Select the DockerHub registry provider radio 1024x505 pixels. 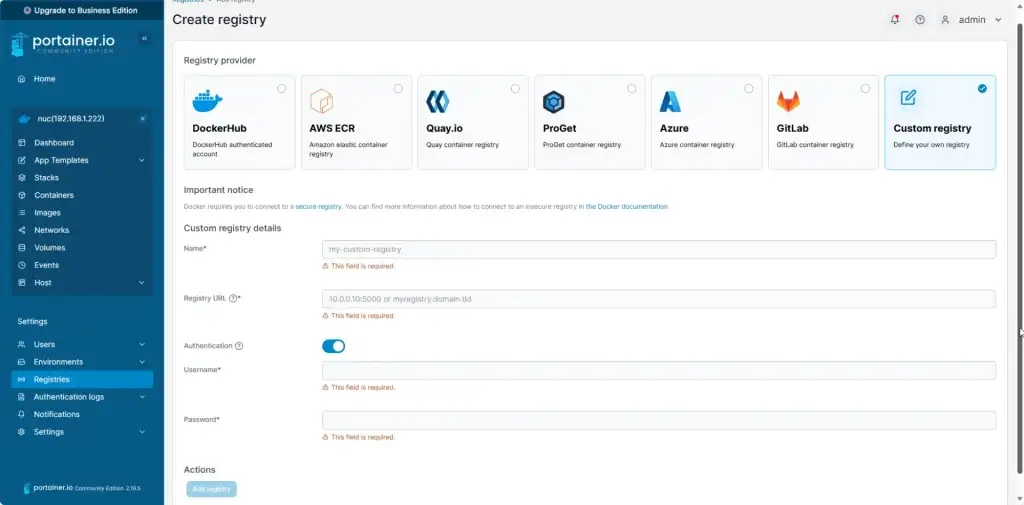(281, 88)
